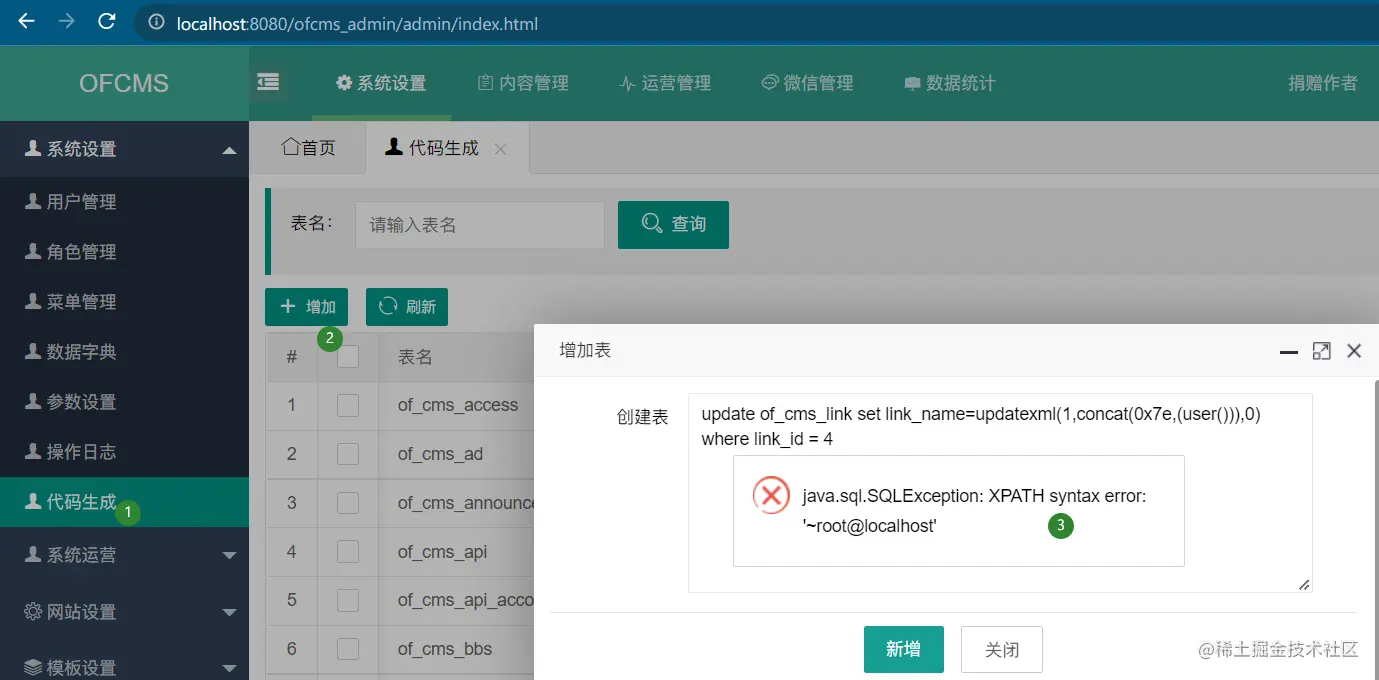This screenshot has height=680, width=1379.
Task: Click inside the 创建表 SQL textarea
Action: [1000, 493]
